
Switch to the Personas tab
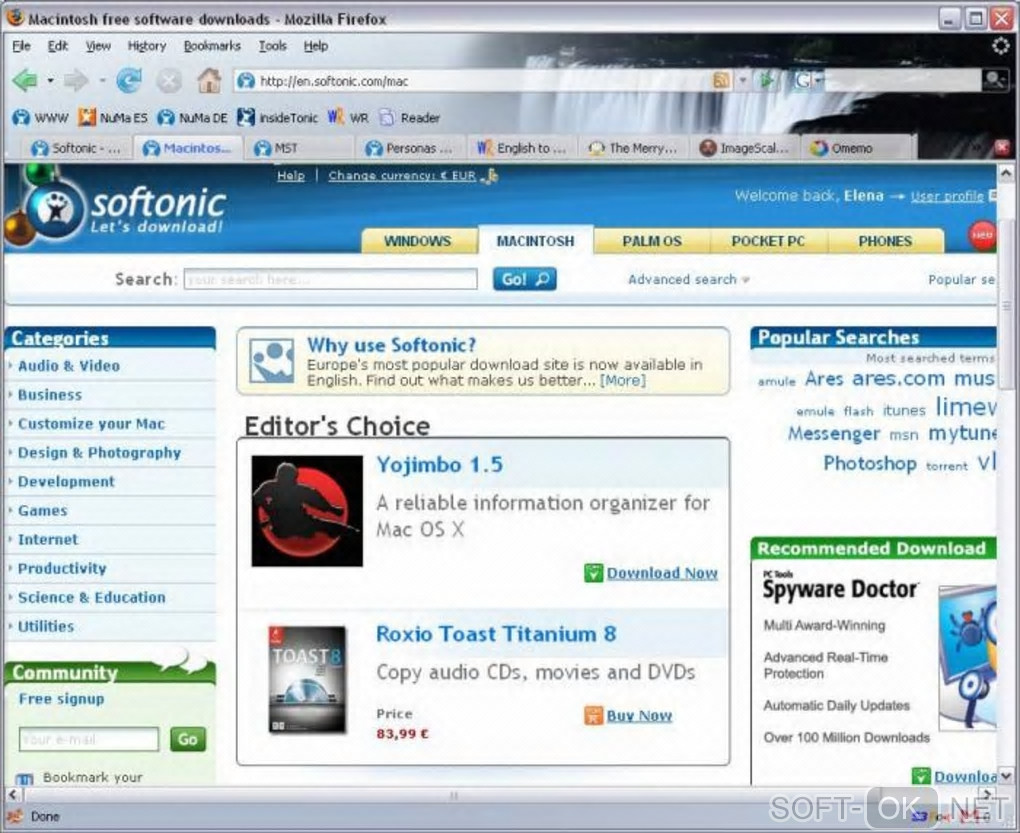point(411,148)
